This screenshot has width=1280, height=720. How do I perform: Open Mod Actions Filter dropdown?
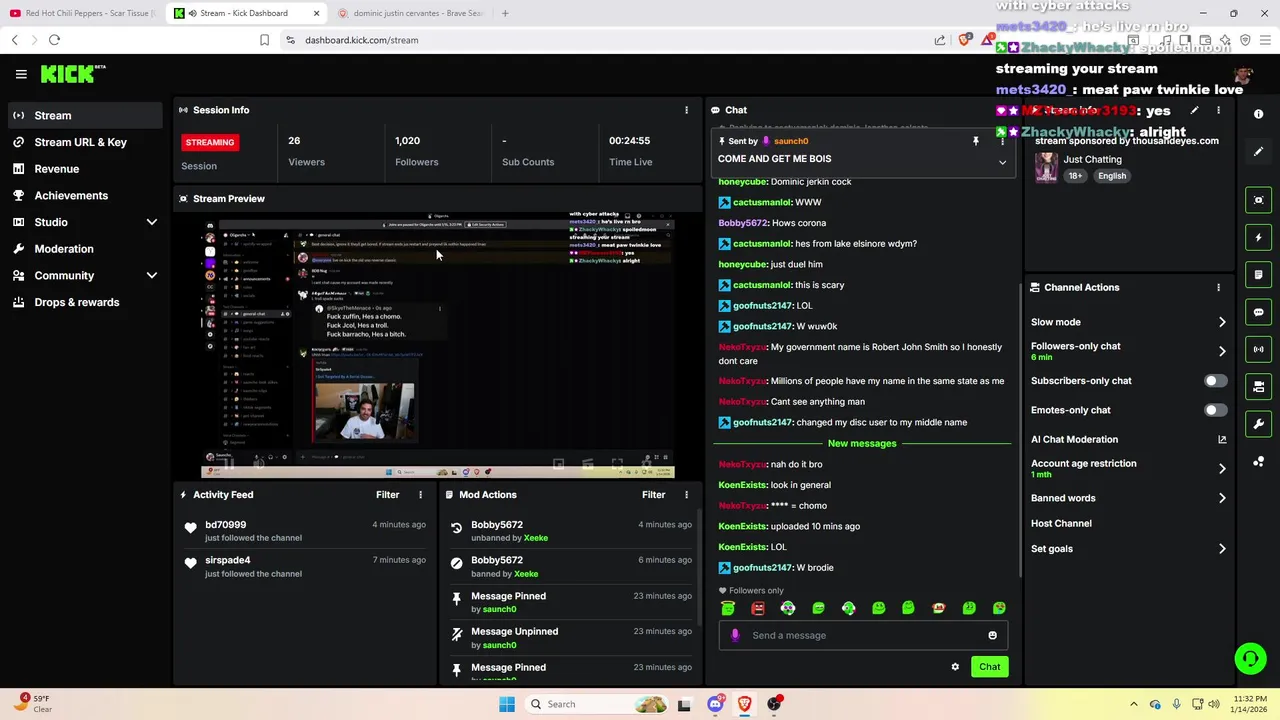click(x=653, y=495)
